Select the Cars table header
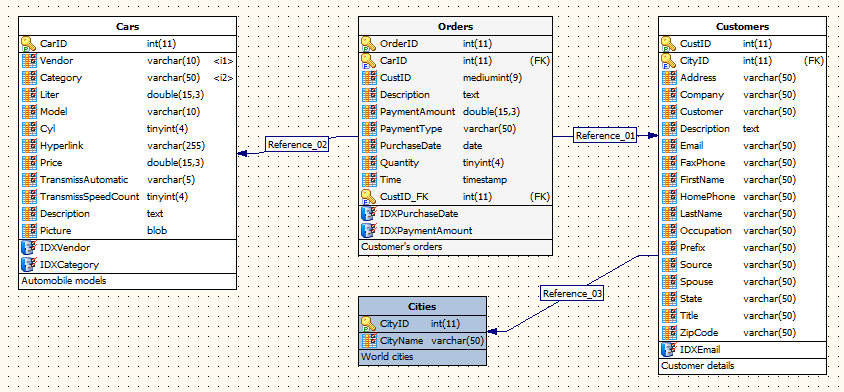The height and width of the screenshot is (392, 844). click(128, 26)
